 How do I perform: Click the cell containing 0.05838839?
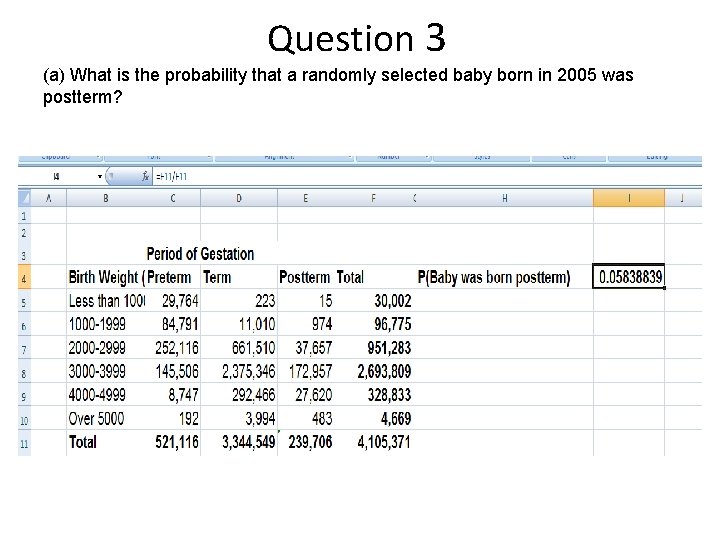click(629, 277)
